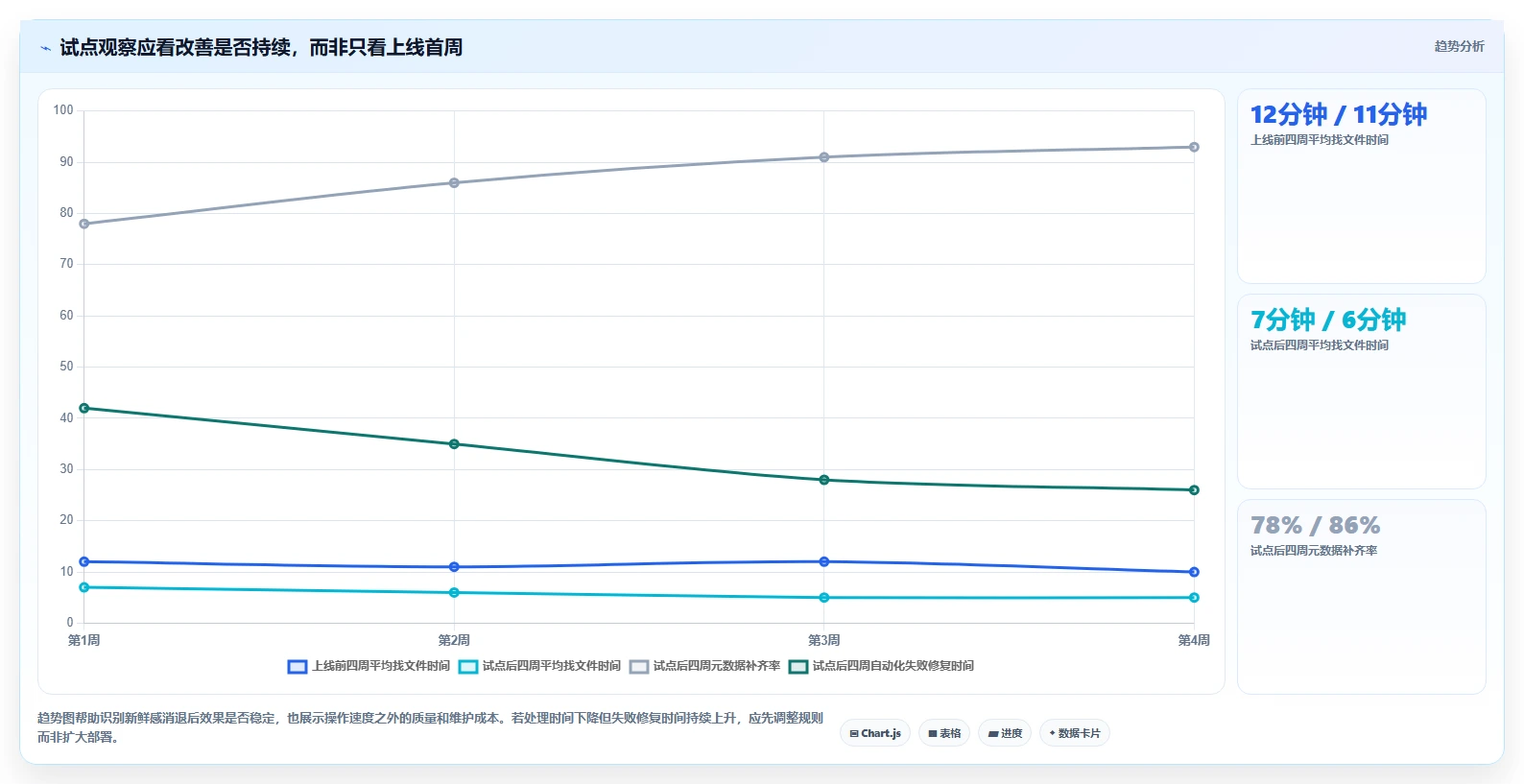Click blue swatch for 上线前四周平均找文件时间
The width and height of the screenshot is (1524, 784).
tap(298, 666)
